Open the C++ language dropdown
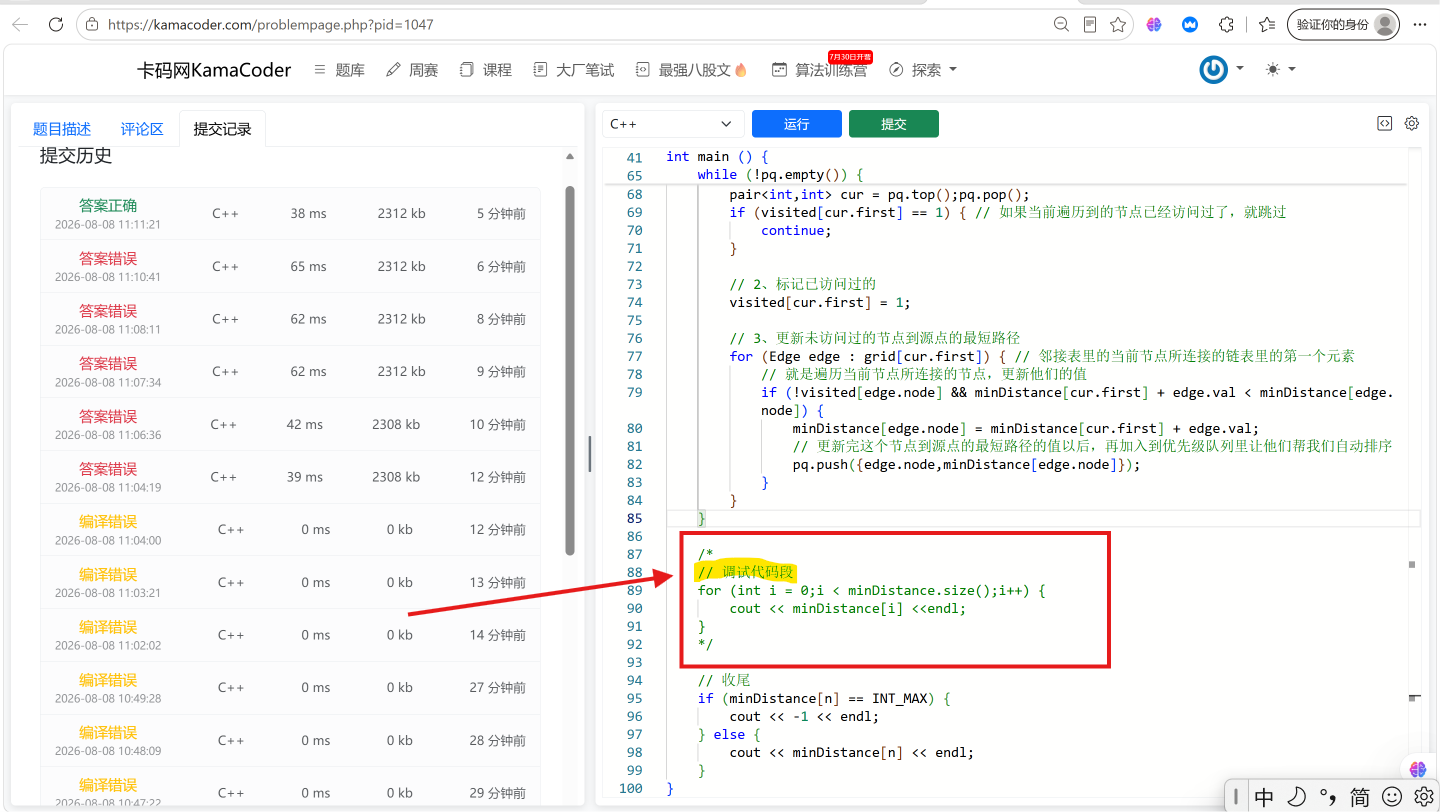 click(x=673, y=124)
